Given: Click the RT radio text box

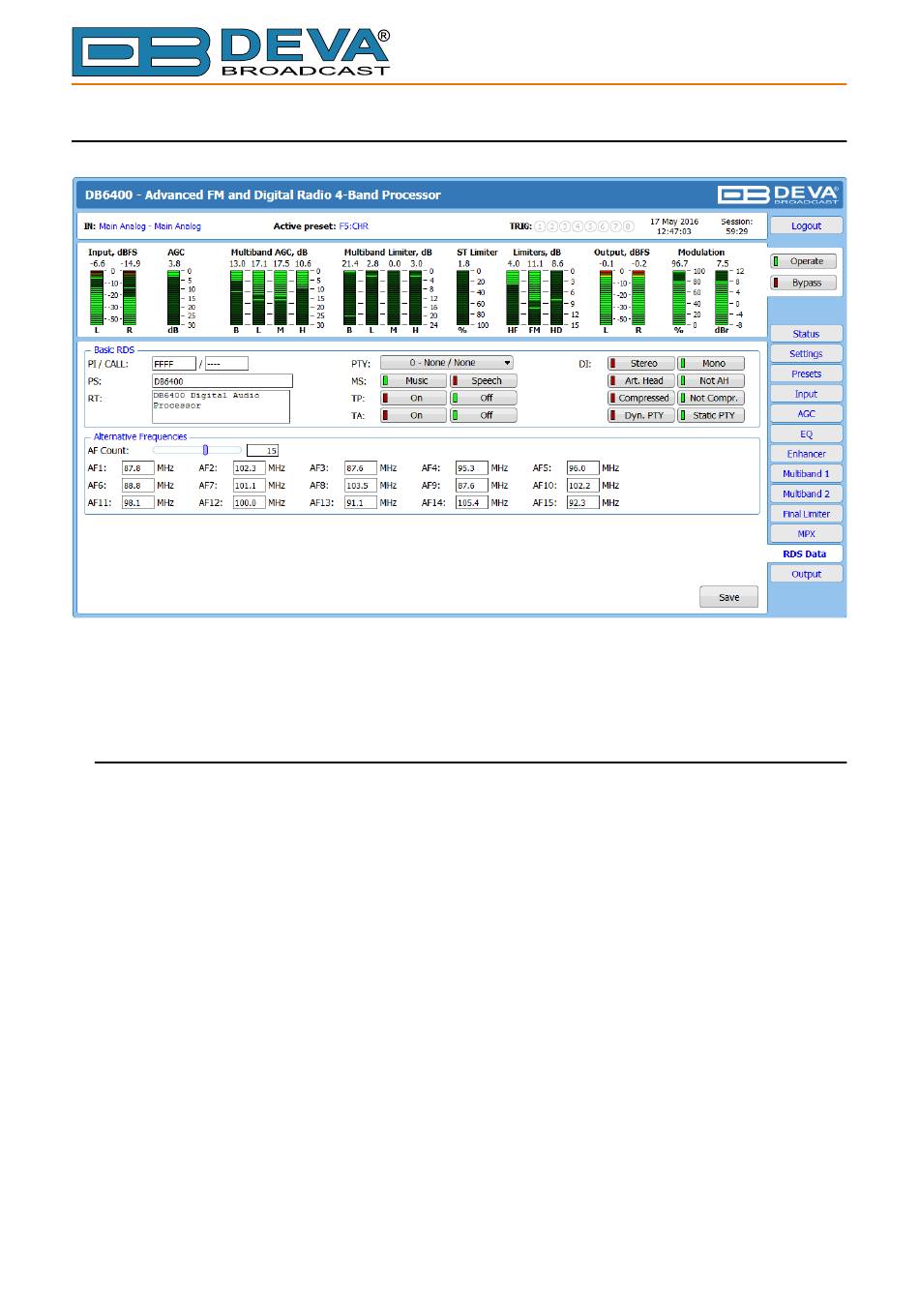Looking at the screenshot, I should pos(221,406).
